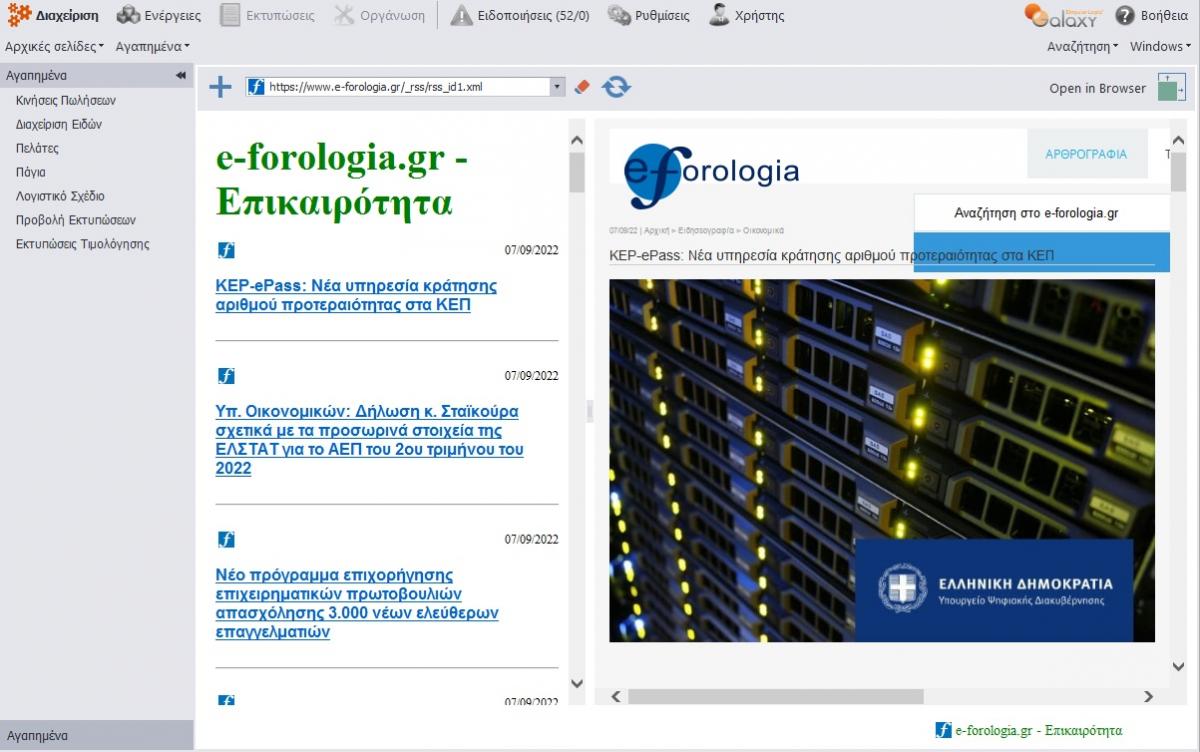
Task: Click the Αγαπημένα sidebar header
Action: [97, 75]
